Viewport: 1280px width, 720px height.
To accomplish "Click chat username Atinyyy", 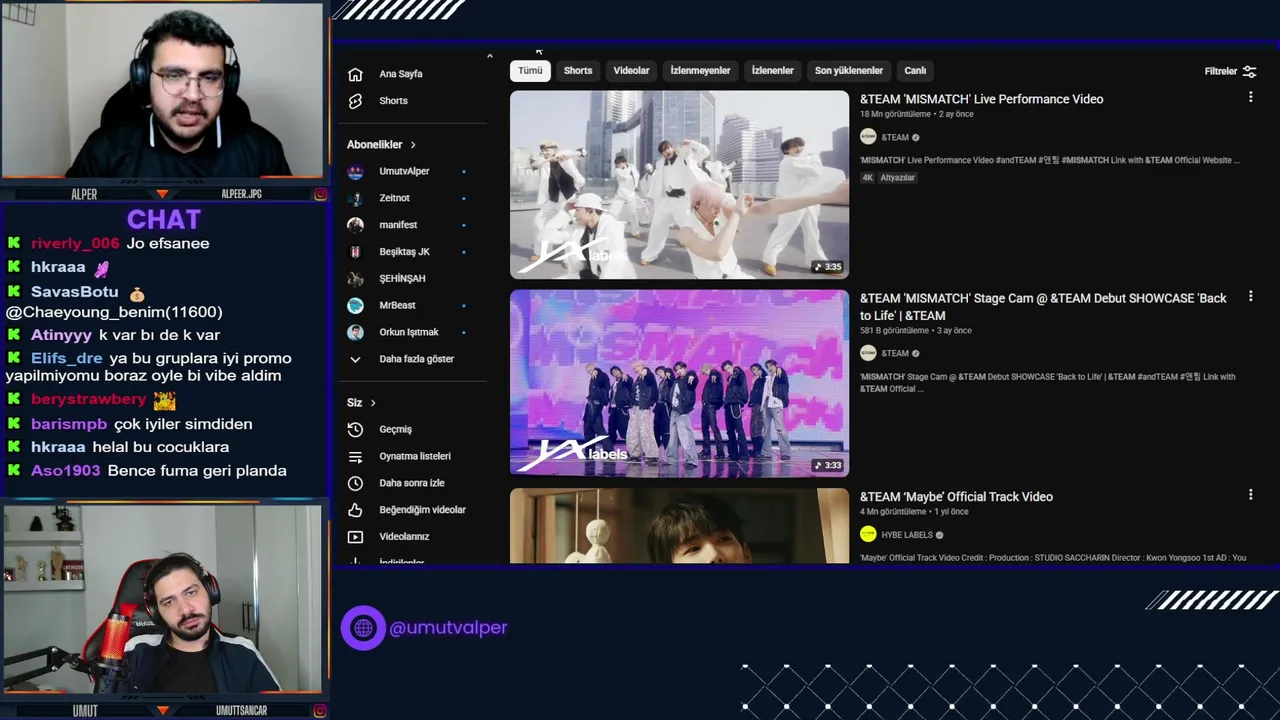I will [x=61, y=335].
